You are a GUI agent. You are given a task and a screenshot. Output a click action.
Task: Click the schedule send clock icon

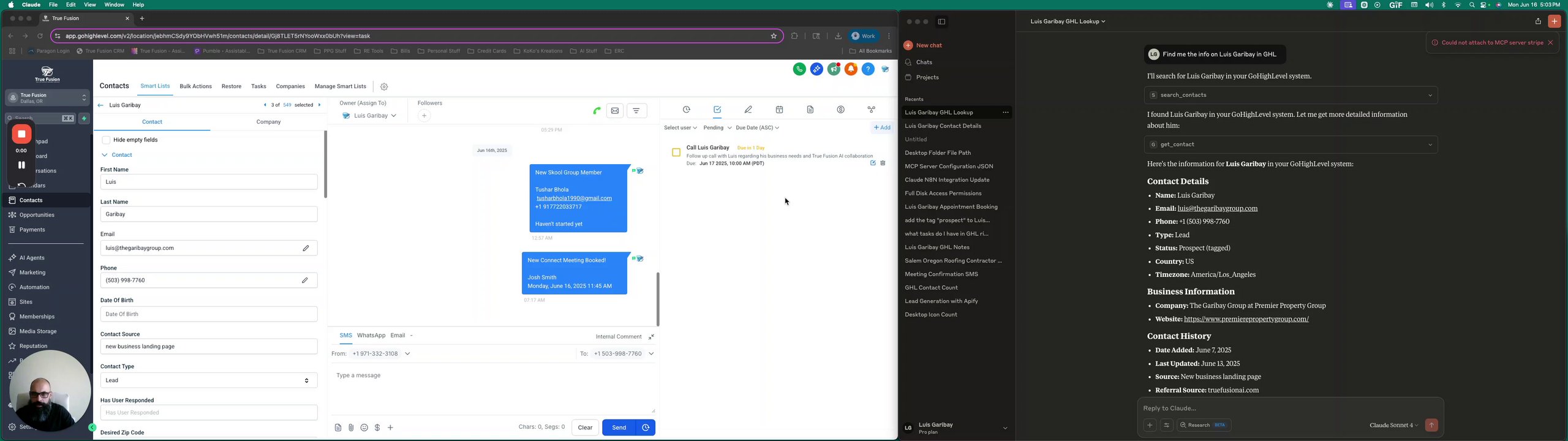click(646, 428)
